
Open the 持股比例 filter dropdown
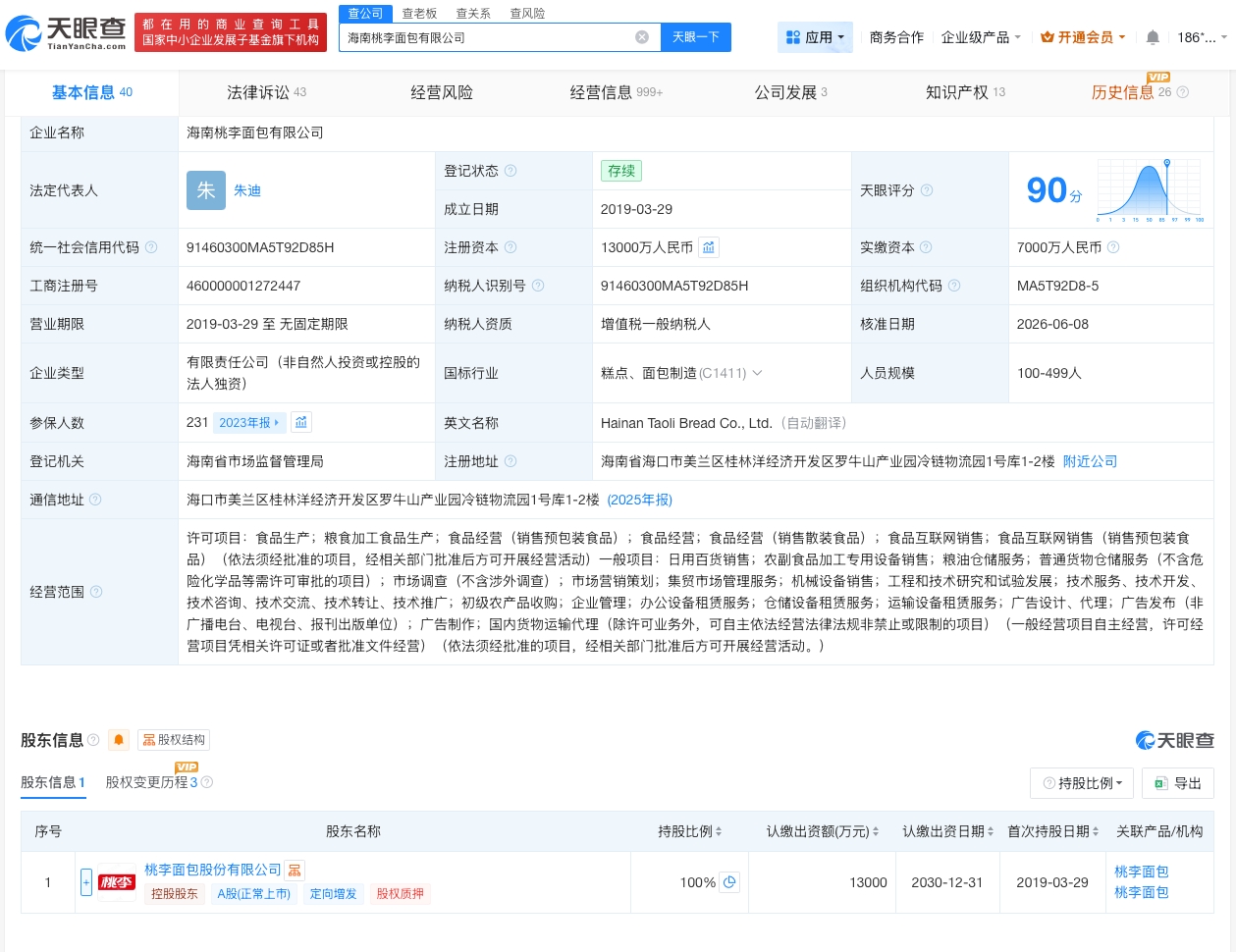click(1082, 783)
